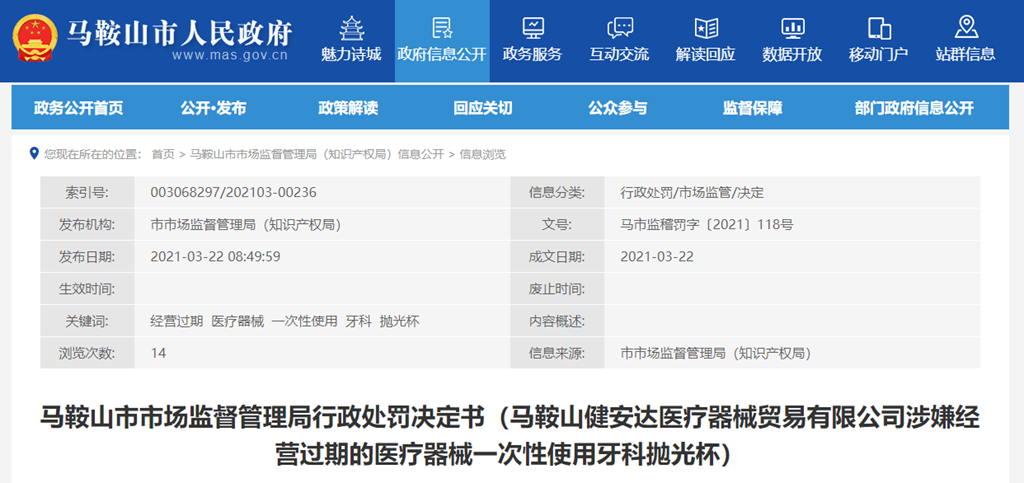Click the 信息分类 label cell
Screen dimensions: 1024x483
pos(557,193)
